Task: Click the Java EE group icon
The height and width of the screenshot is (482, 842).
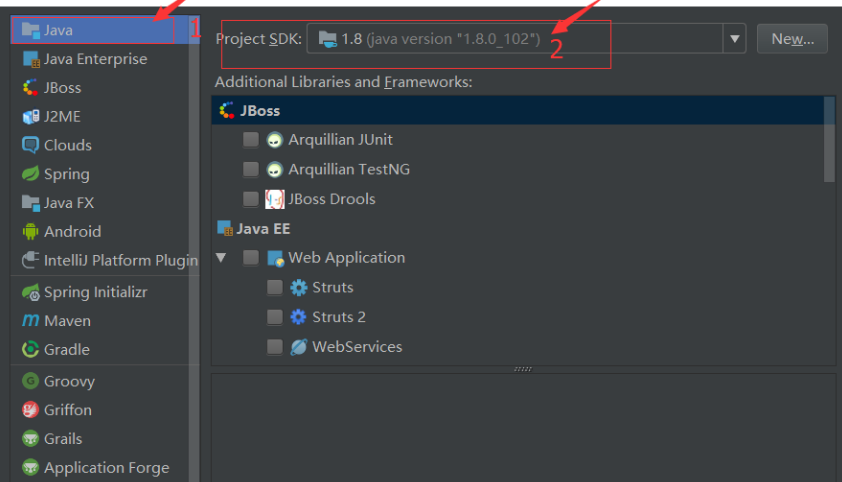Action: tap(225, 228)
